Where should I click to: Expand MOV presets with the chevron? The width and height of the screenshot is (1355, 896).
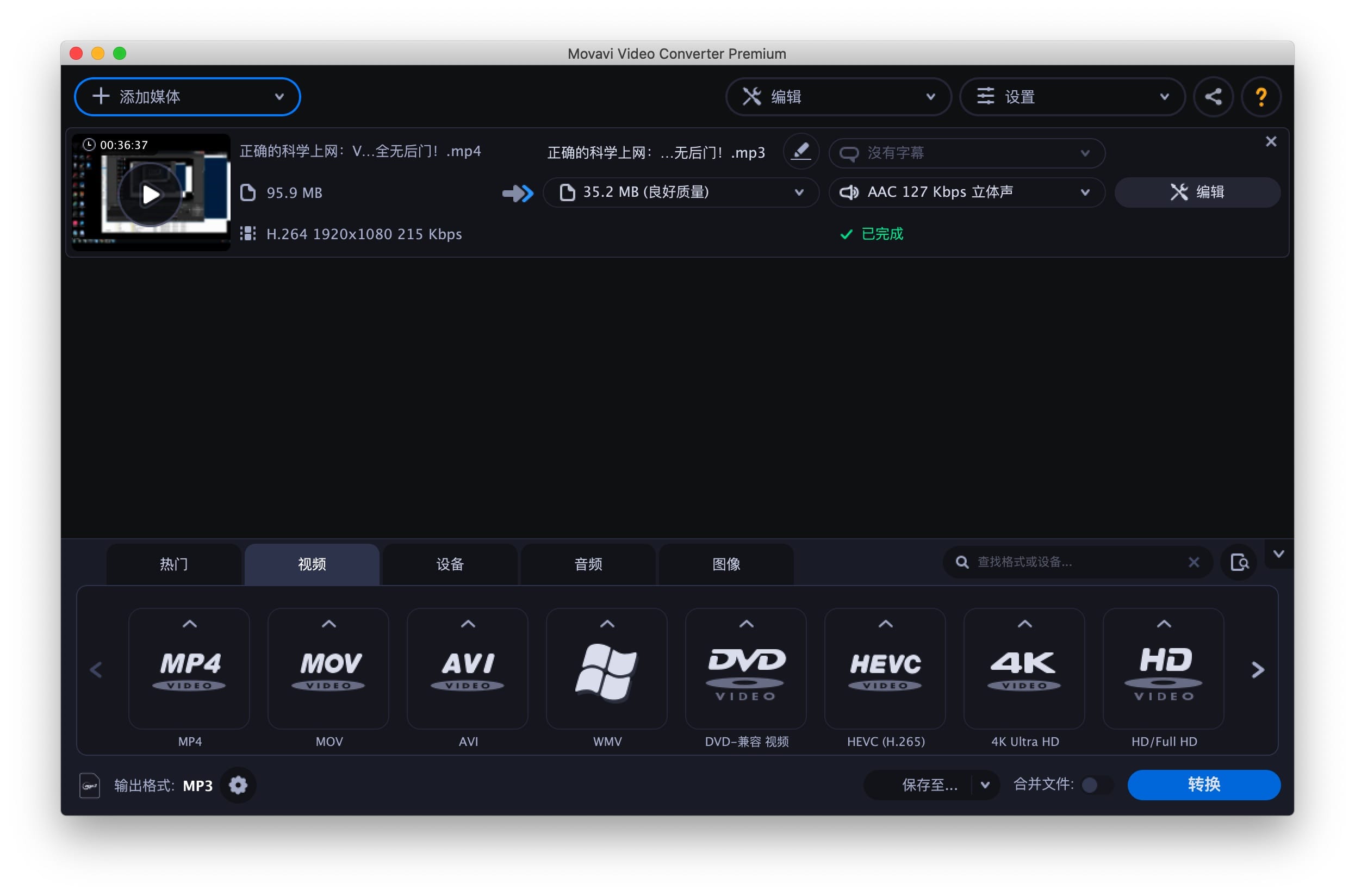point(328,624)
